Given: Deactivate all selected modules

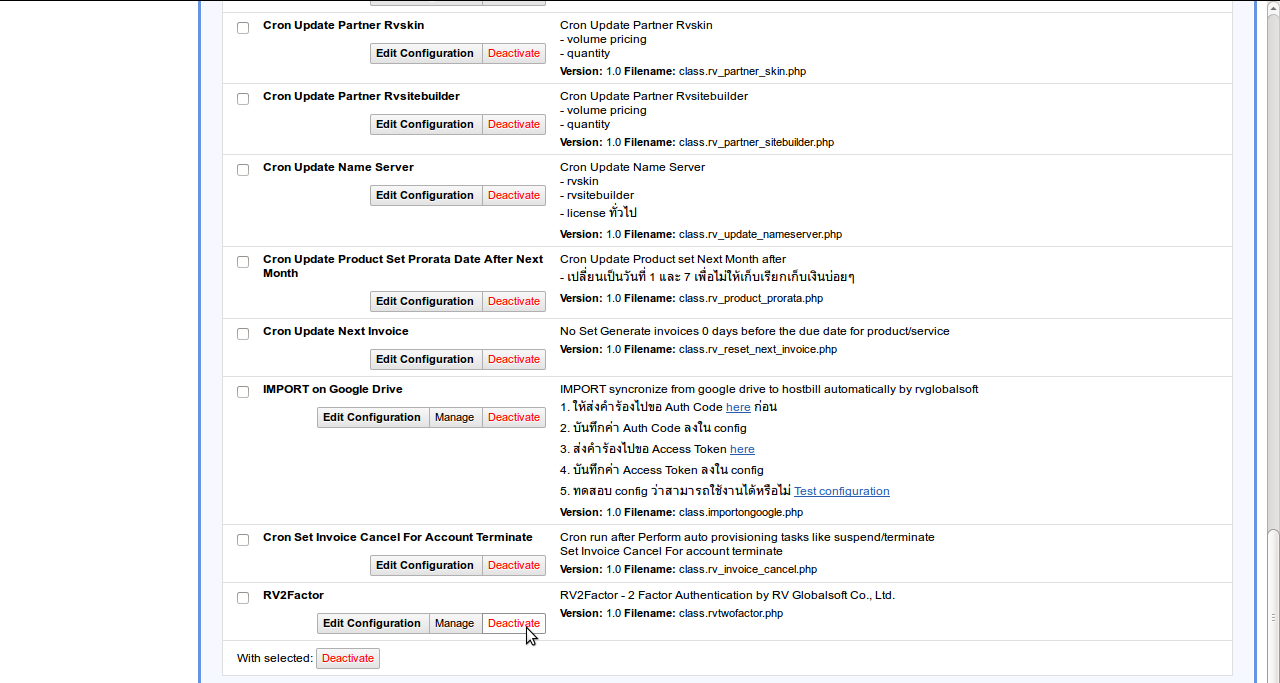Looking at the screenshot, I should point(348,659).
